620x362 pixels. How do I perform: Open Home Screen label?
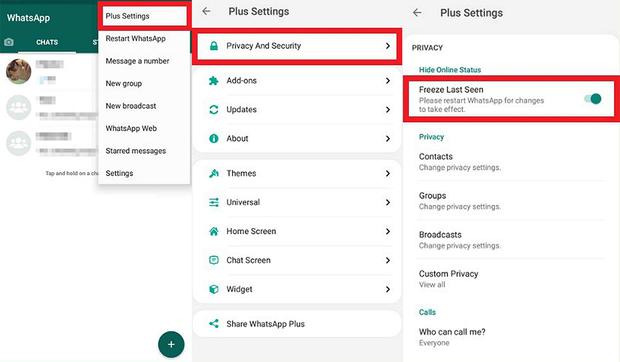pos(251,231)
